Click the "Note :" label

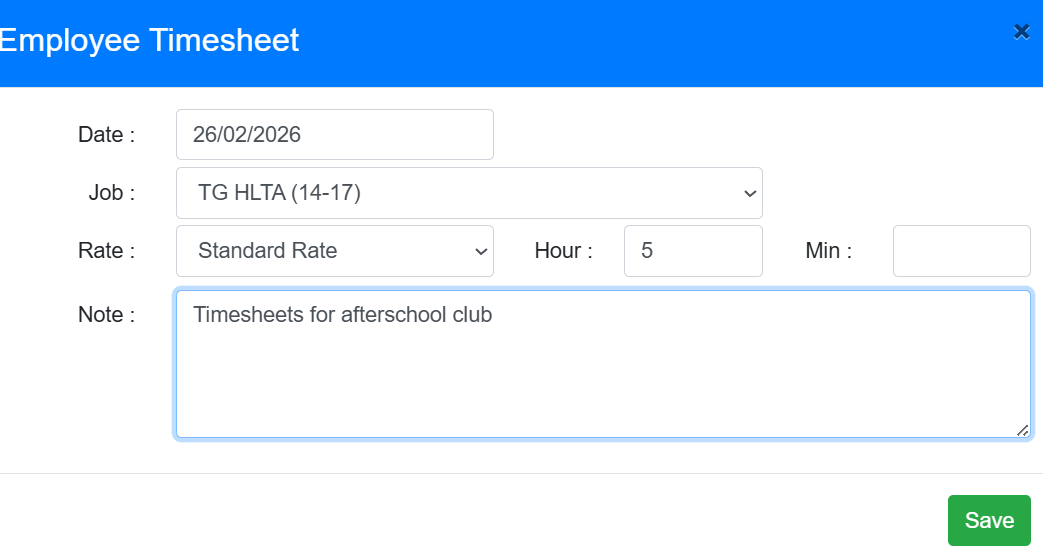coord(106,315)
